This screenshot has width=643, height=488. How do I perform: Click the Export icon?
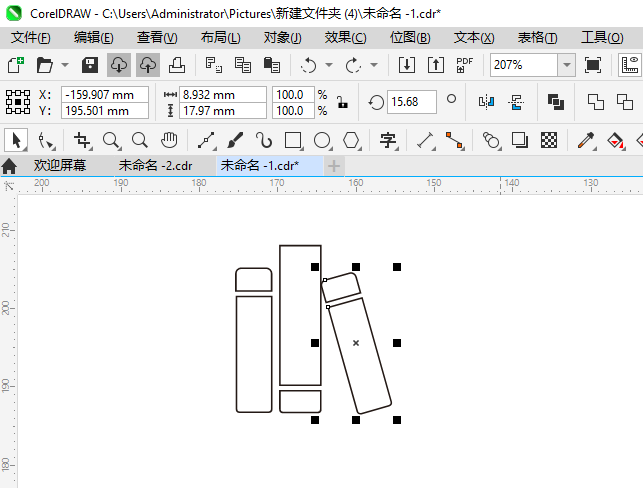pyautogui.click(x=436, y=65)
